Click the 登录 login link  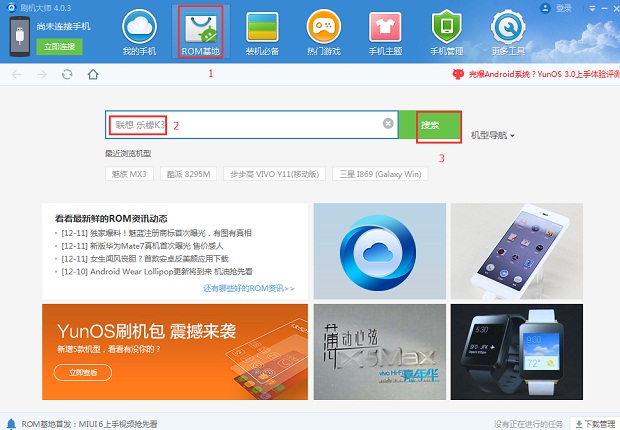pyautogui.click(x=564, y=8)
